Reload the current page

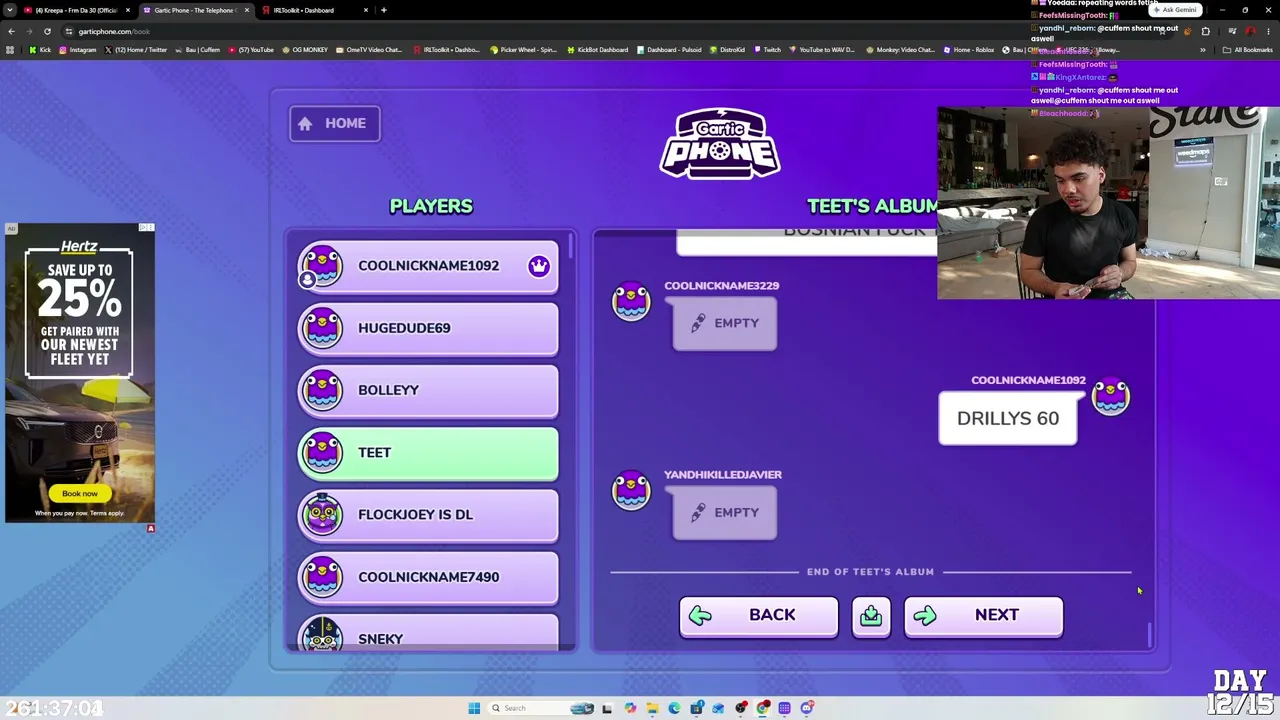point(47,31)
